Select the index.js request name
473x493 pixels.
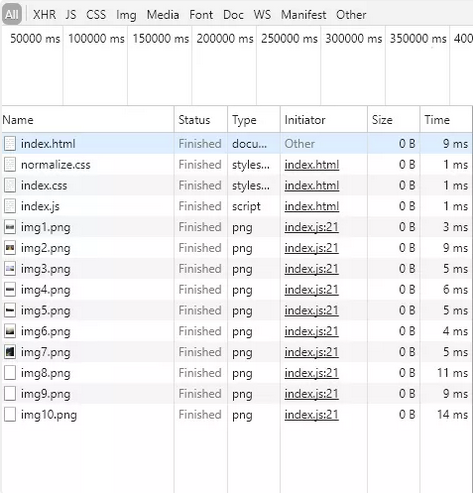tap(40, 207)
